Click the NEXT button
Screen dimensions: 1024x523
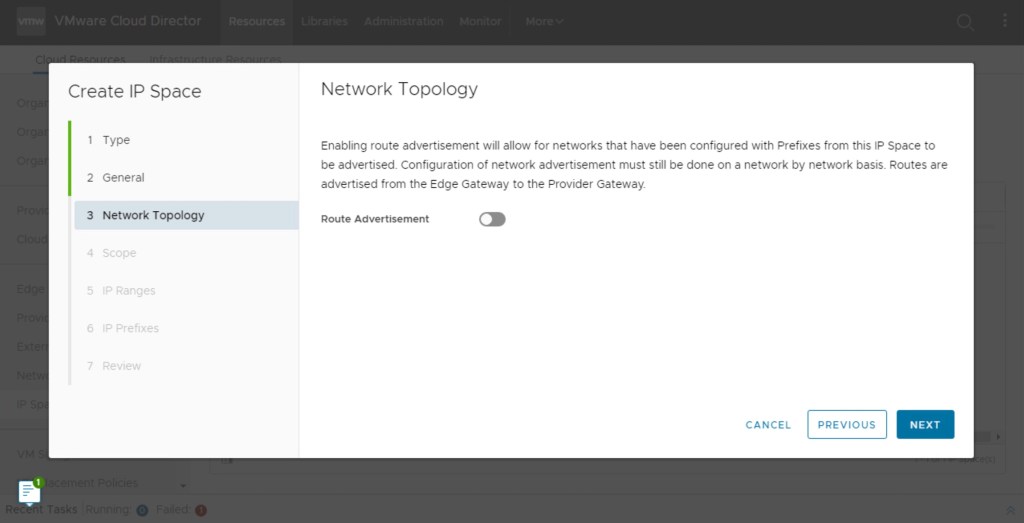click(x=925, y=424)
